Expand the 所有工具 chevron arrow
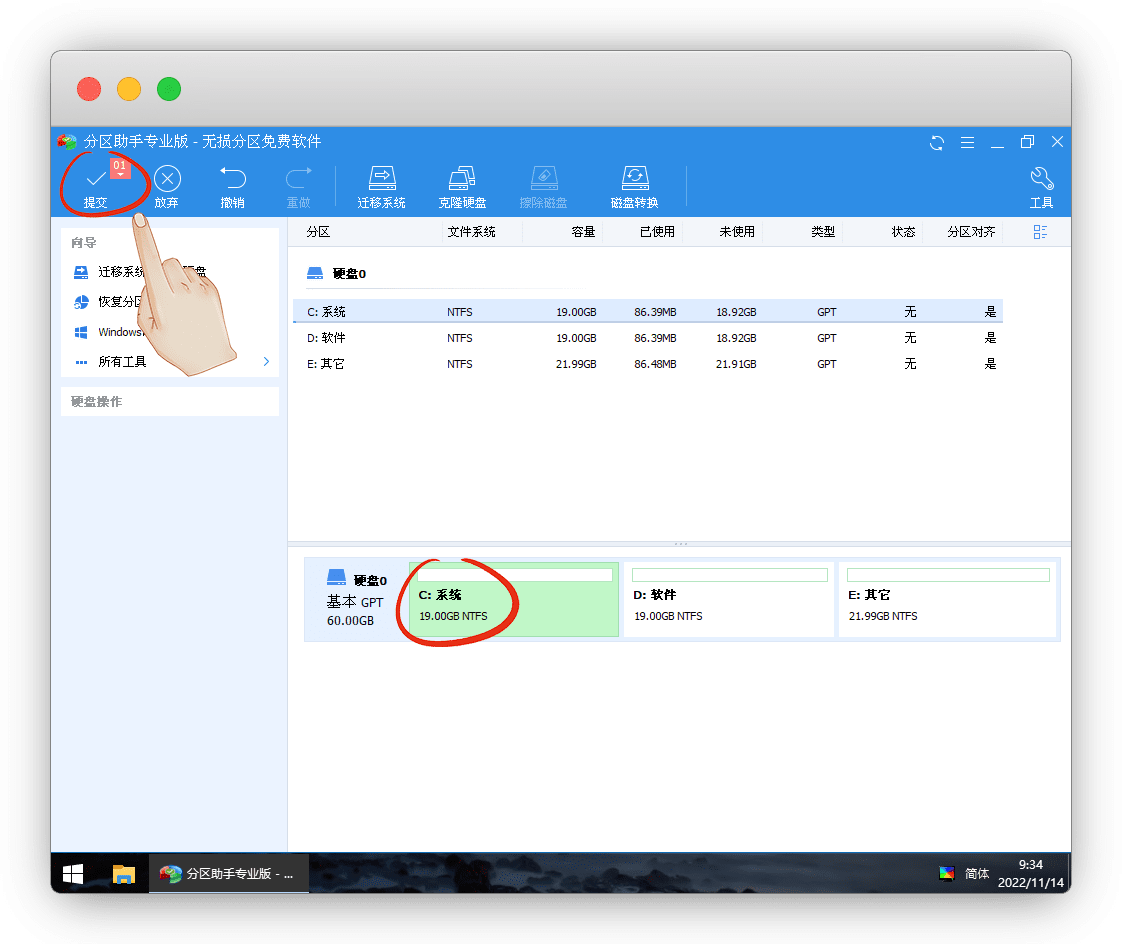Viewport: 1122px width, 944px height. click(x=266, y=361)
